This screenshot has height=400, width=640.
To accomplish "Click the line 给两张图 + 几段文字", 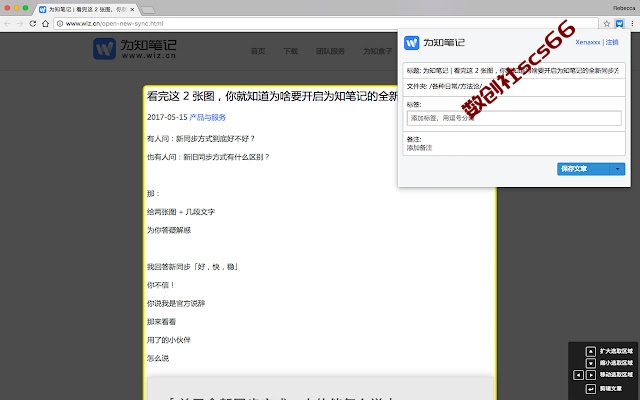I will click(181, 212).
